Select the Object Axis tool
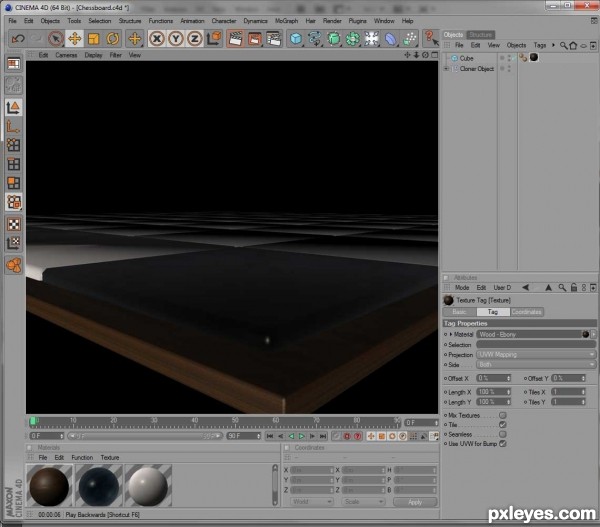 pyautogui.click(x=14, y=127)
